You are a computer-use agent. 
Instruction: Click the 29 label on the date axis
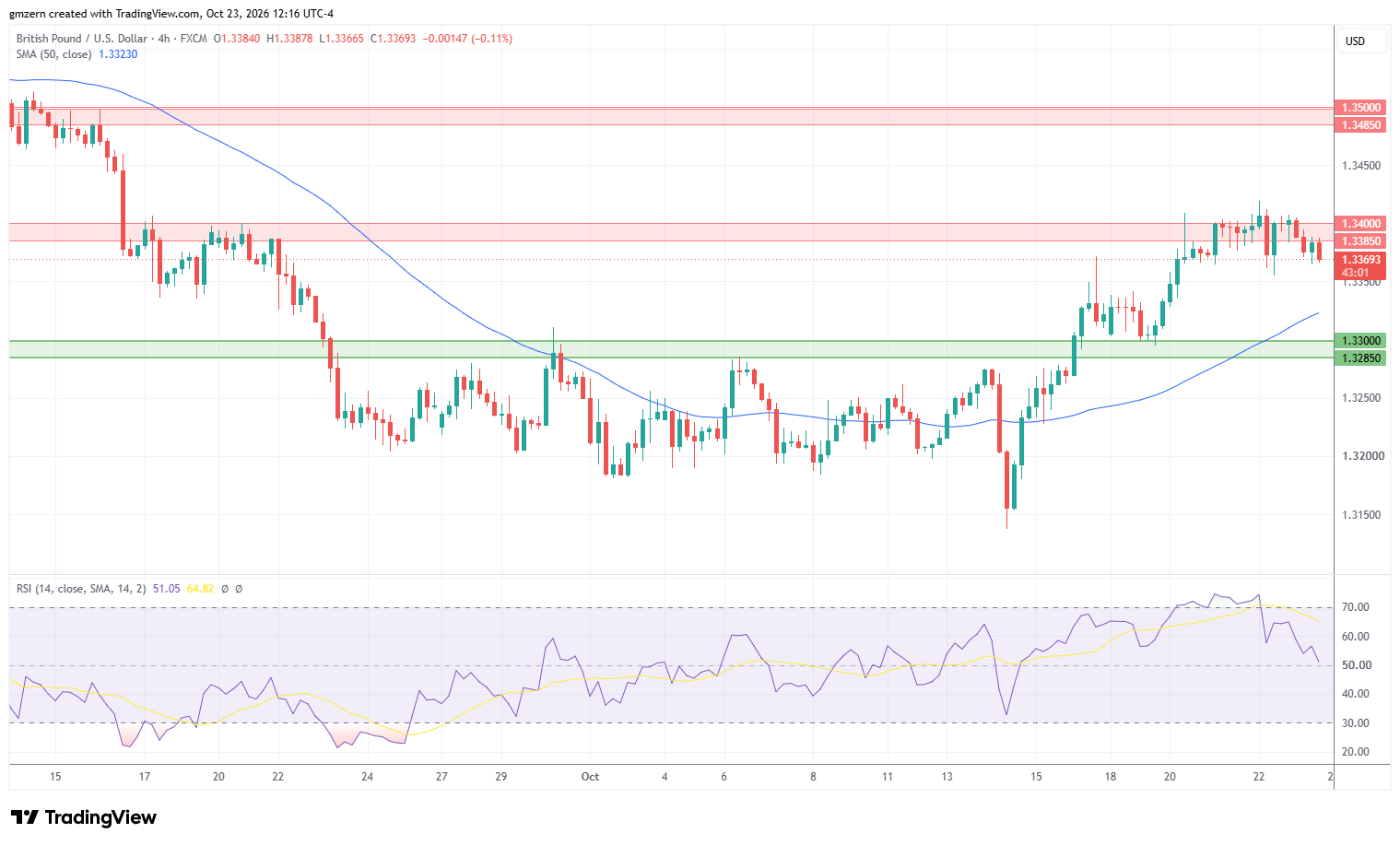(x=501, y=777)
